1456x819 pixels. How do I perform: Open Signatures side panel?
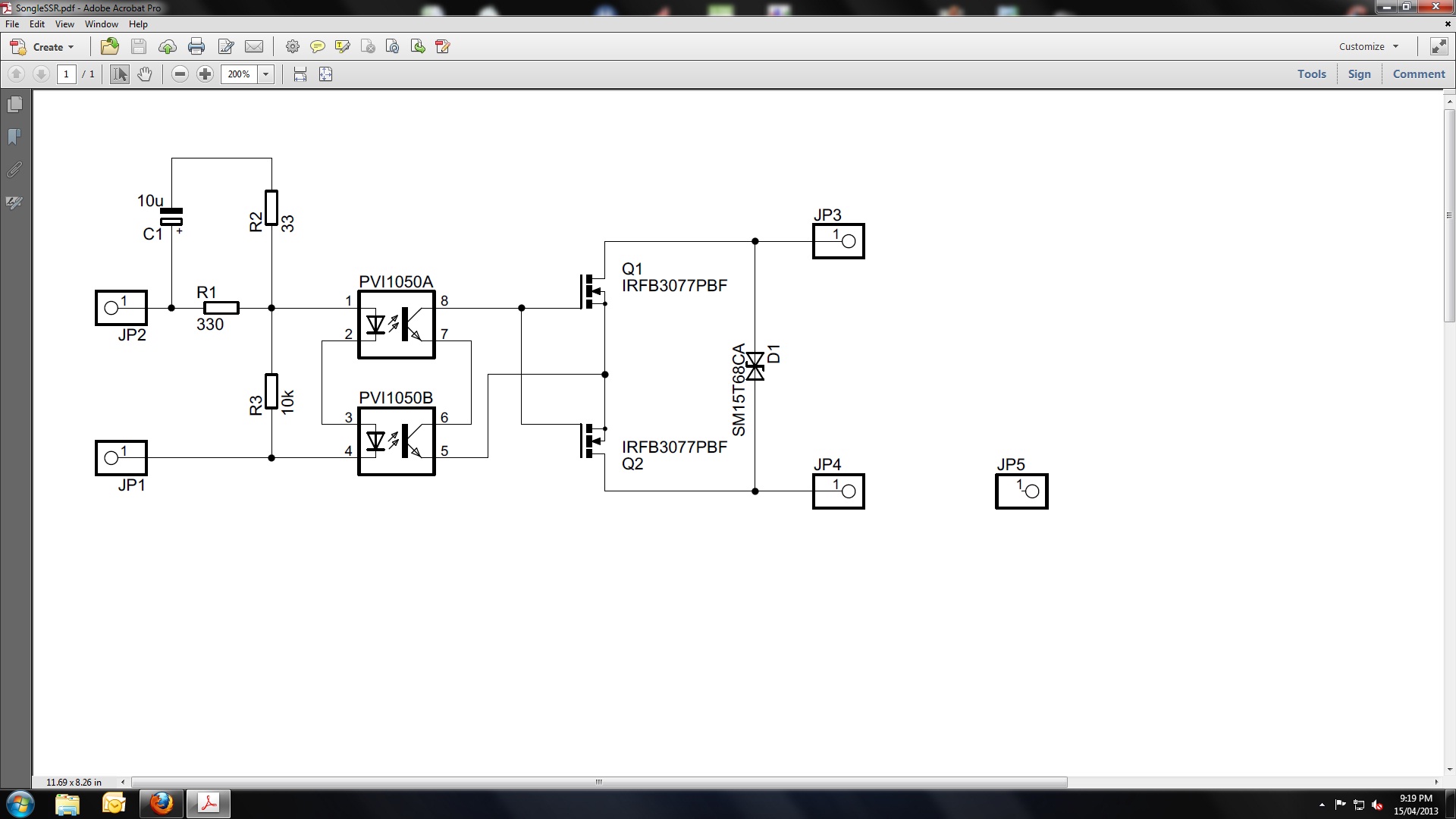pos(14,202)
